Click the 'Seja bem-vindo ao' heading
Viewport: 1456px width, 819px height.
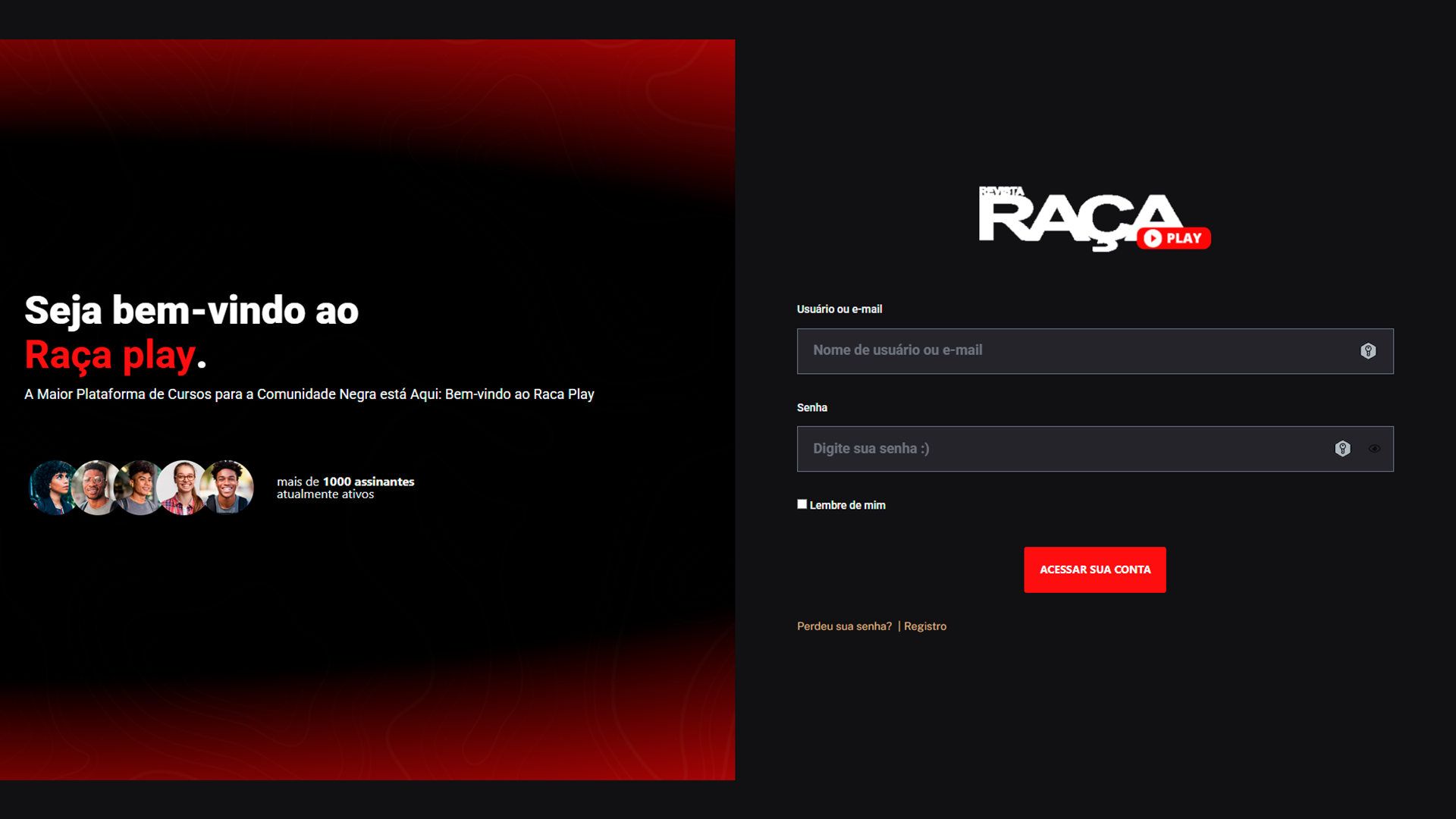[x=192, y=310]
